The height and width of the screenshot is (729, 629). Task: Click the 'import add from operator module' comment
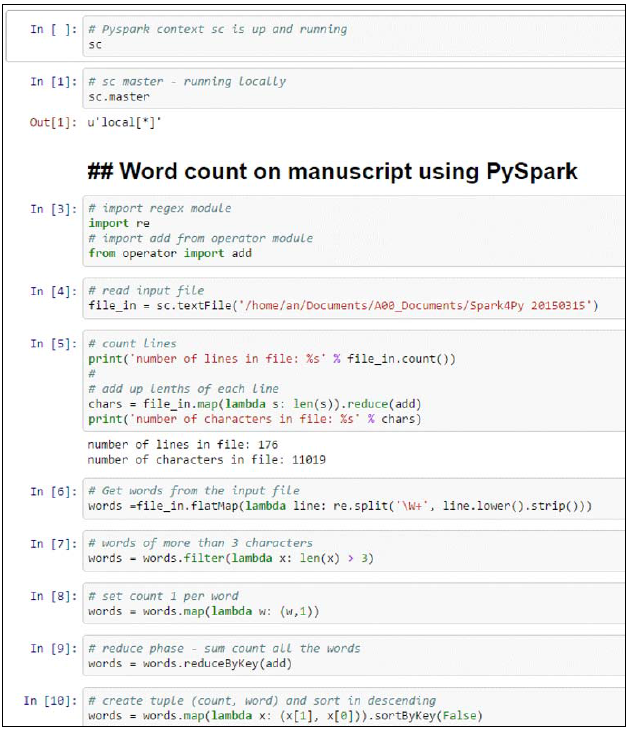pos(200,239)
